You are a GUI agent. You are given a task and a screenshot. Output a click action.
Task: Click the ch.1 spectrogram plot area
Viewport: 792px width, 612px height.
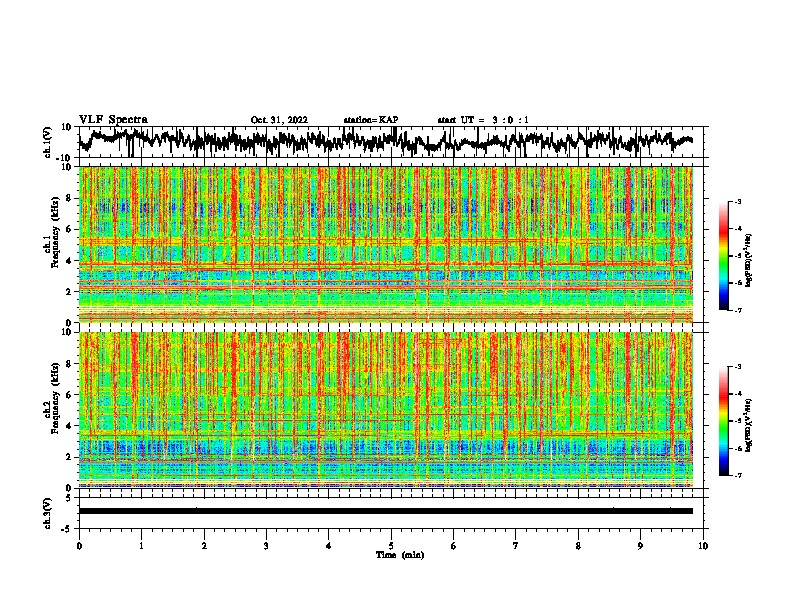[386, 244]
